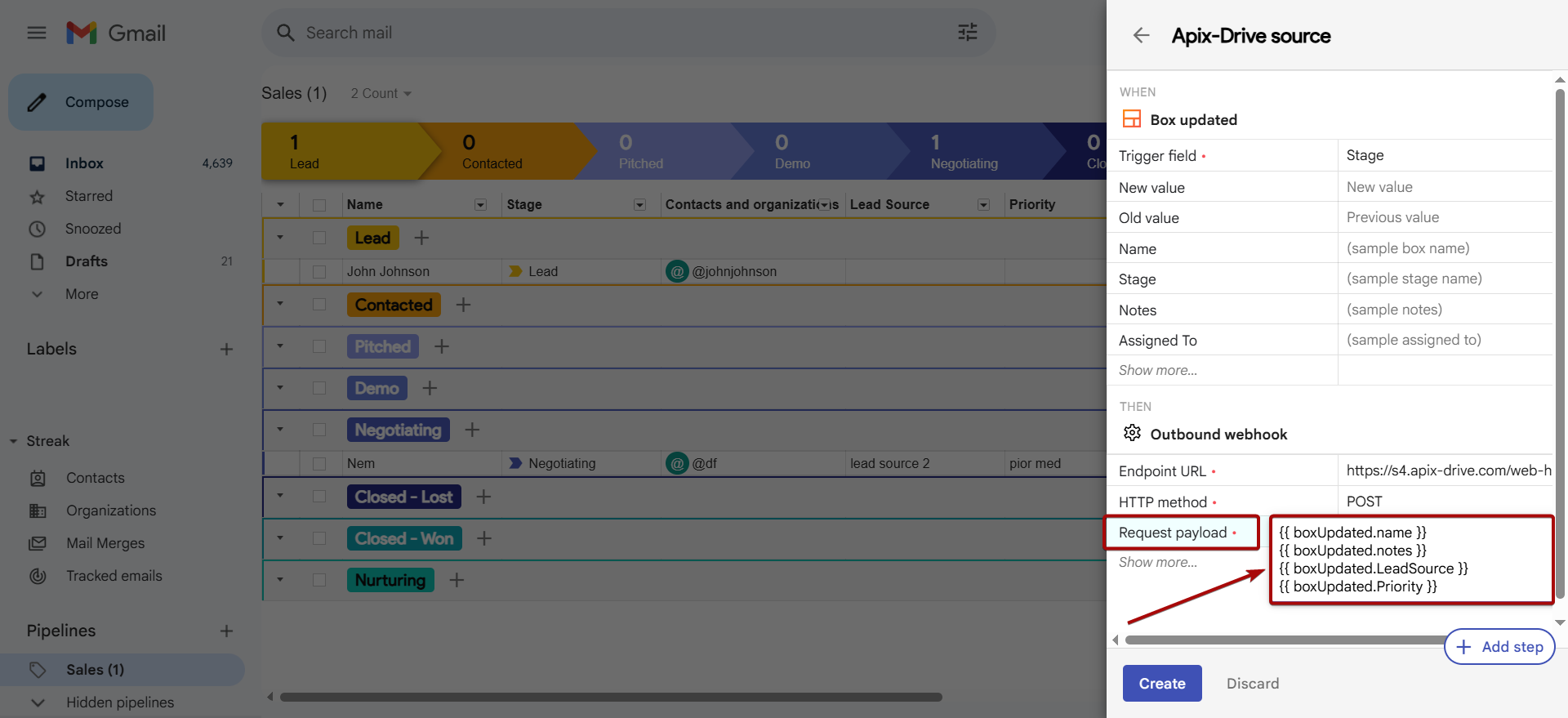The height and width of the screenshot is (718, 1568).
Task: Add a box to the Demo stage
Action: tap(430, 388)
